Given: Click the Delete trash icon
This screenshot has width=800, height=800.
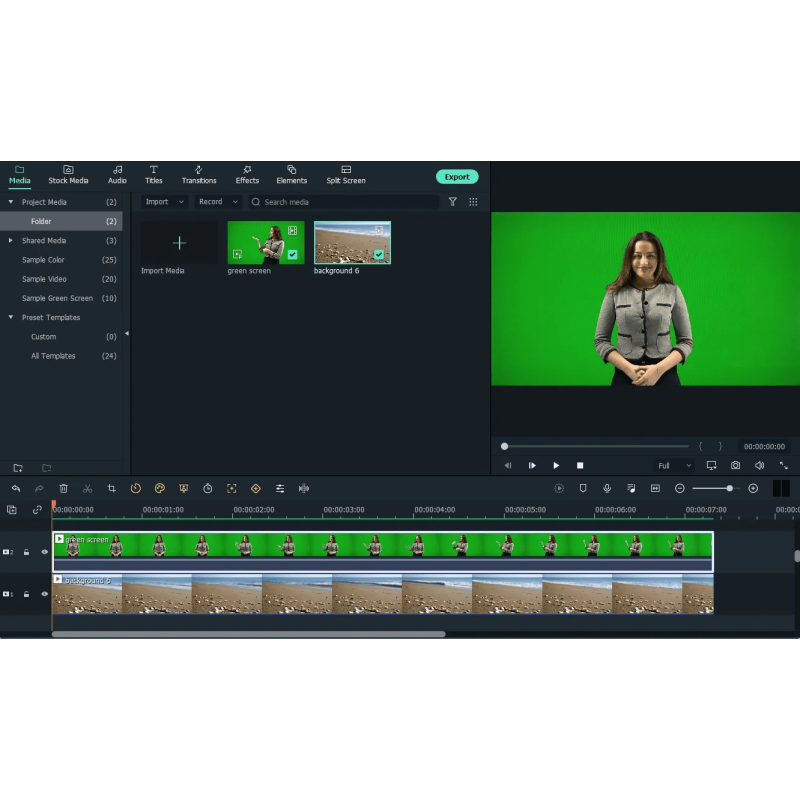Looking at the screenshot, I should click(x=64, y=488).
